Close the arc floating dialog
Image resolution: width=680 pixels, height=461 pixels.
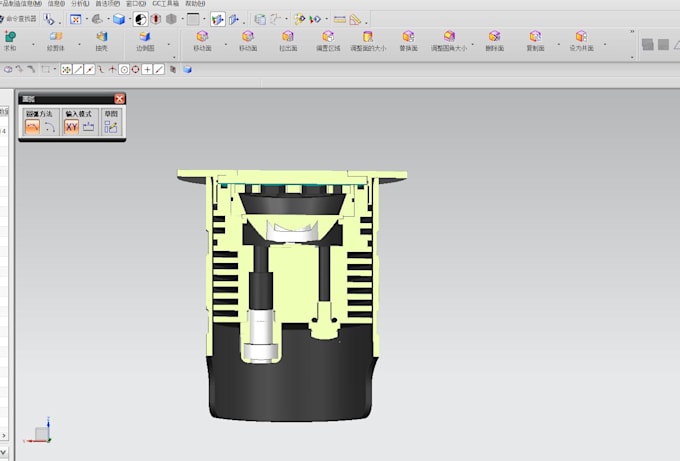(x=119, y=98)
